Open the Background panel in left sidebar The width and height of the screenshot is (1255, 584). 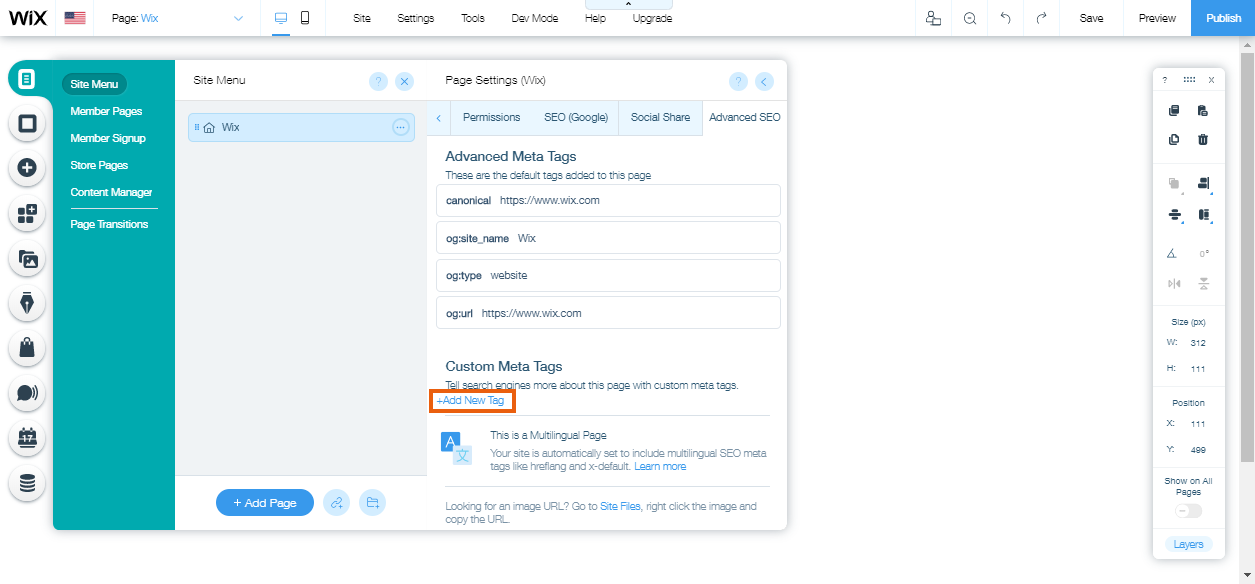pyautogui.click(x=27, y=124)
